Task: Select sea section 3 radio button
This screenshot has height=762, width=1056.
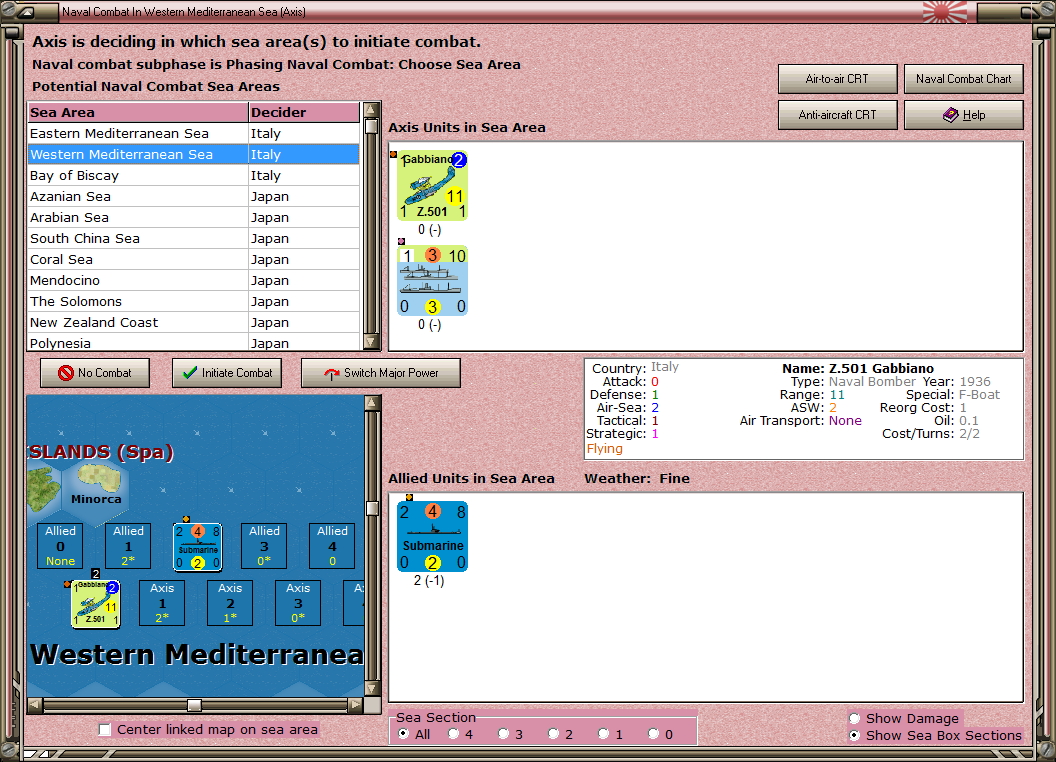Action: pos(503,734)
